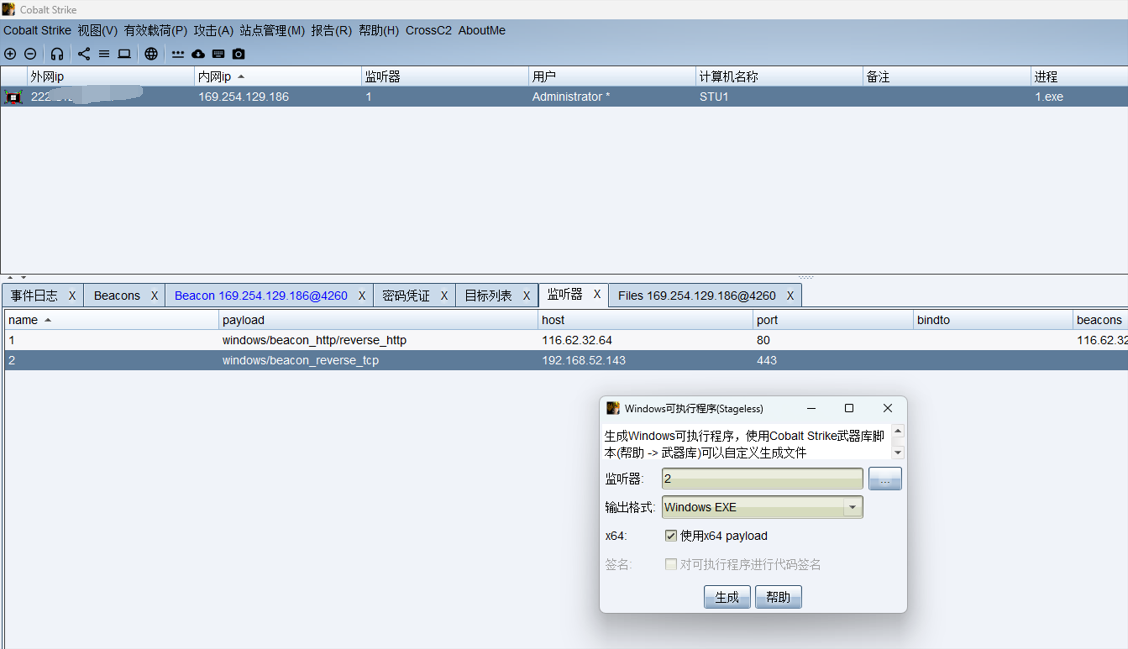Open the Listeners manager via the headphones icon

(x=56, y=54)
